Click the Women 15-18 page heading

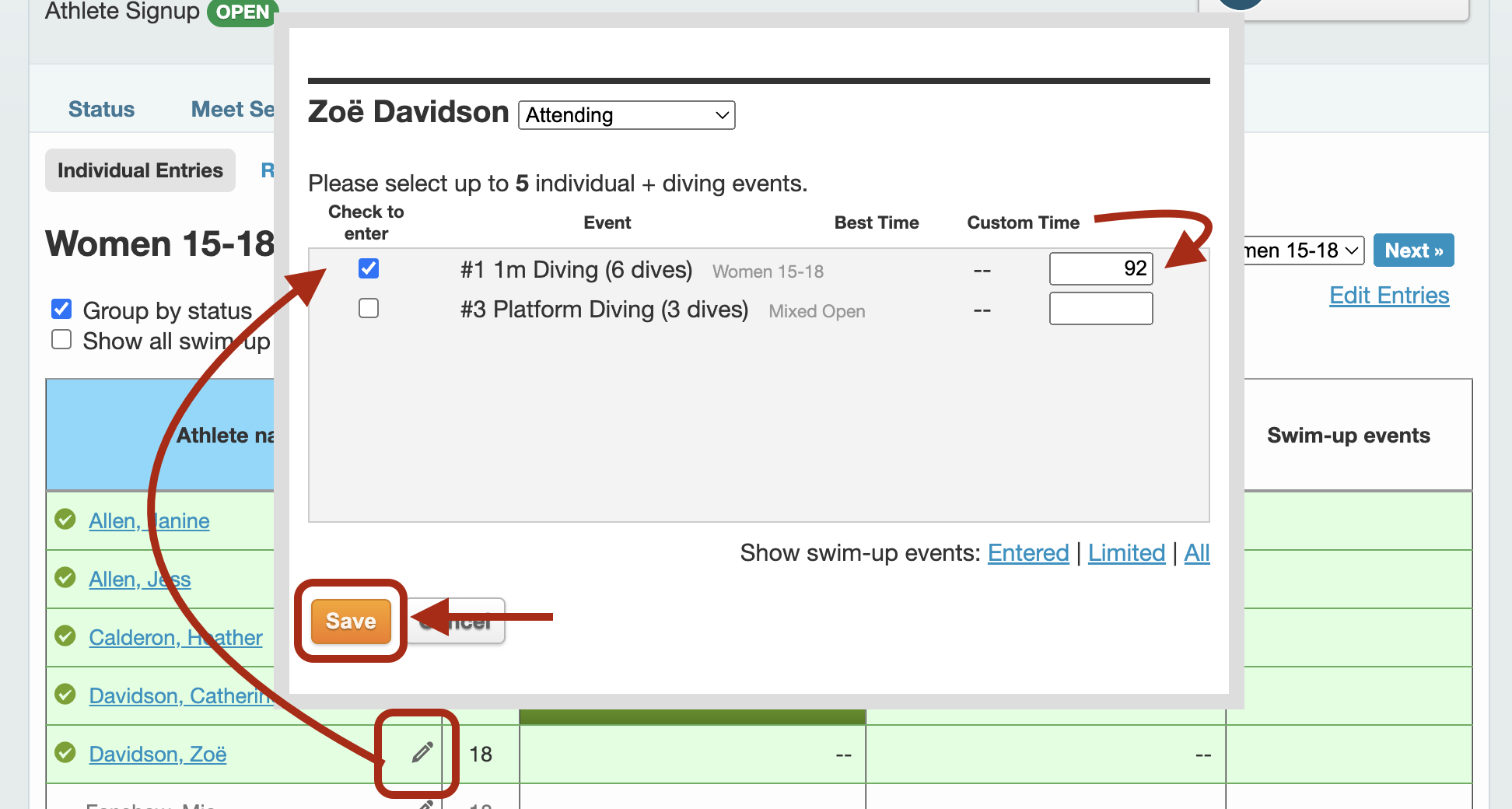[x=159, y=243]
